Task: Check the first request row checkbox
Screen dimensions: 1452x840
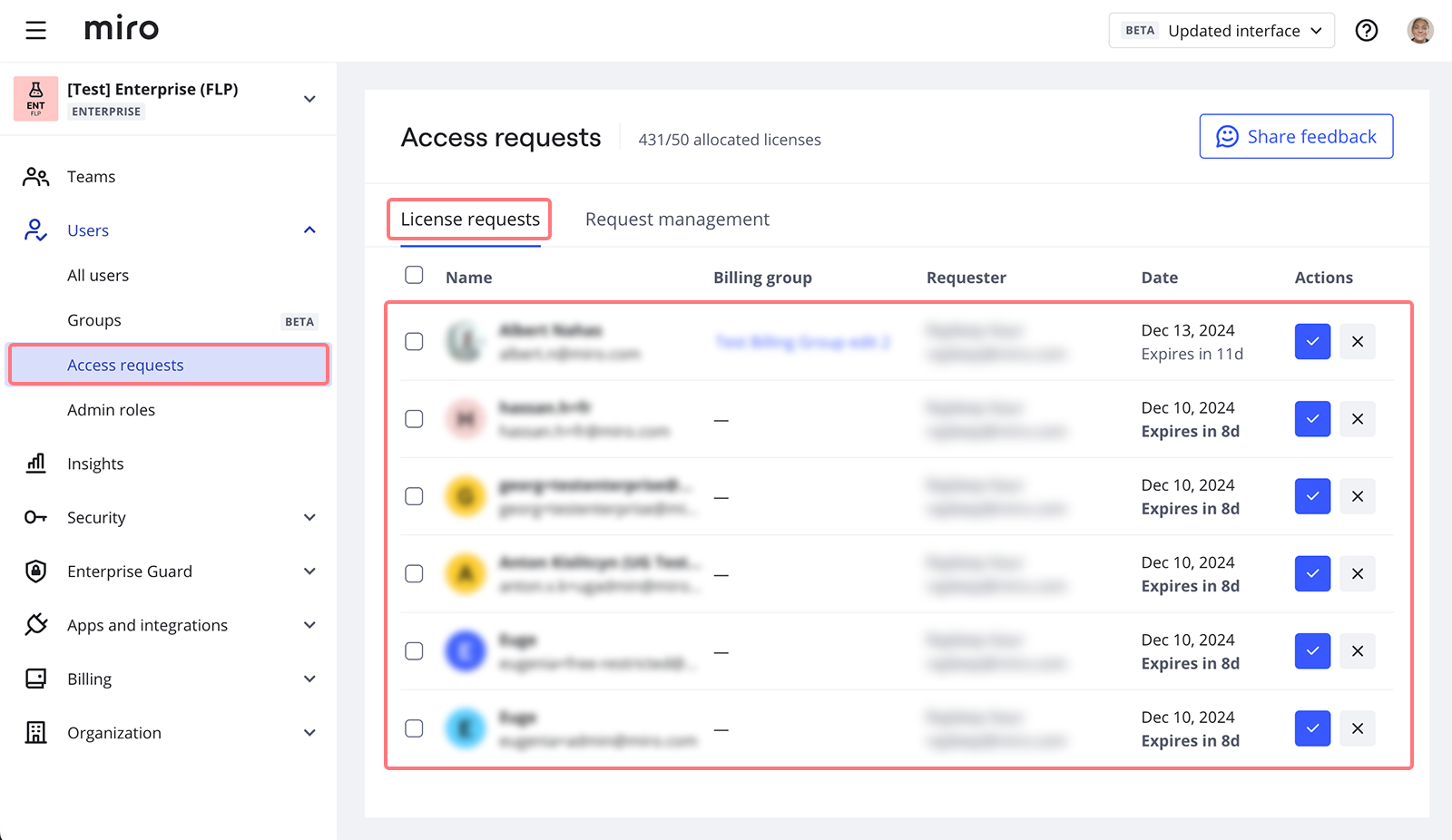Action: tap(414, 342)
